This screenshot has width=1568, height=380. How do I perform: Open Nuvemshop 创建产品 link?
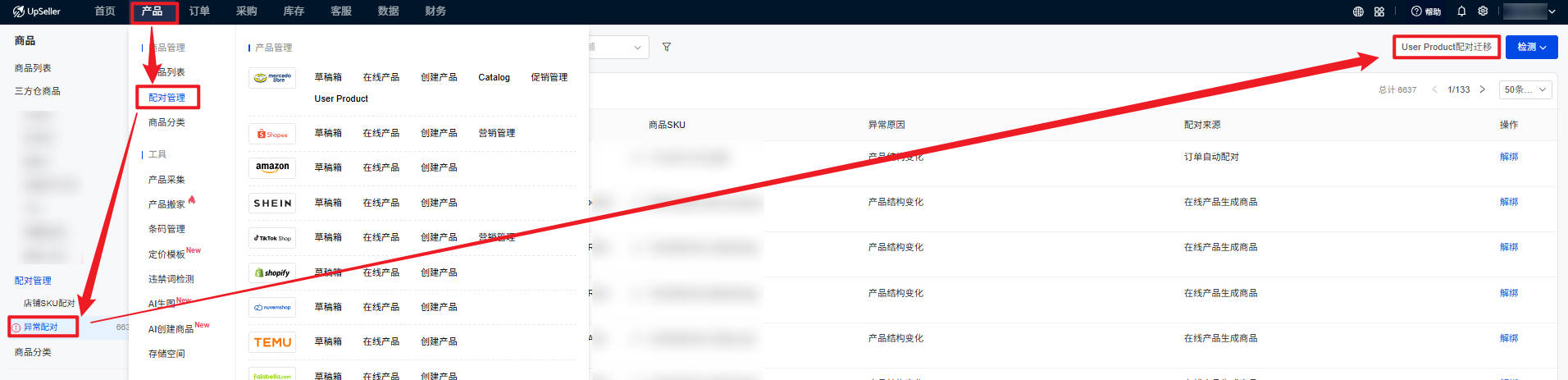439,307
